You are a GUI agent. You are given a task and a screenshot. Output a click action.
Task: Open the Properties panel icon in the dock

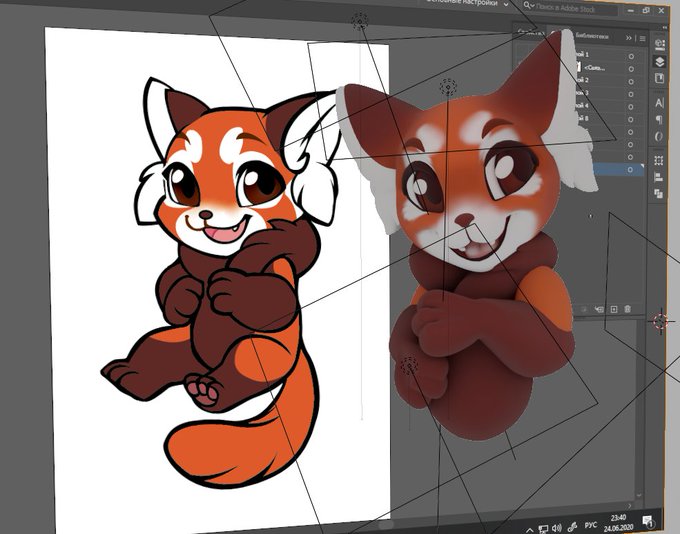pyautogui.click(x=660, y=43)
